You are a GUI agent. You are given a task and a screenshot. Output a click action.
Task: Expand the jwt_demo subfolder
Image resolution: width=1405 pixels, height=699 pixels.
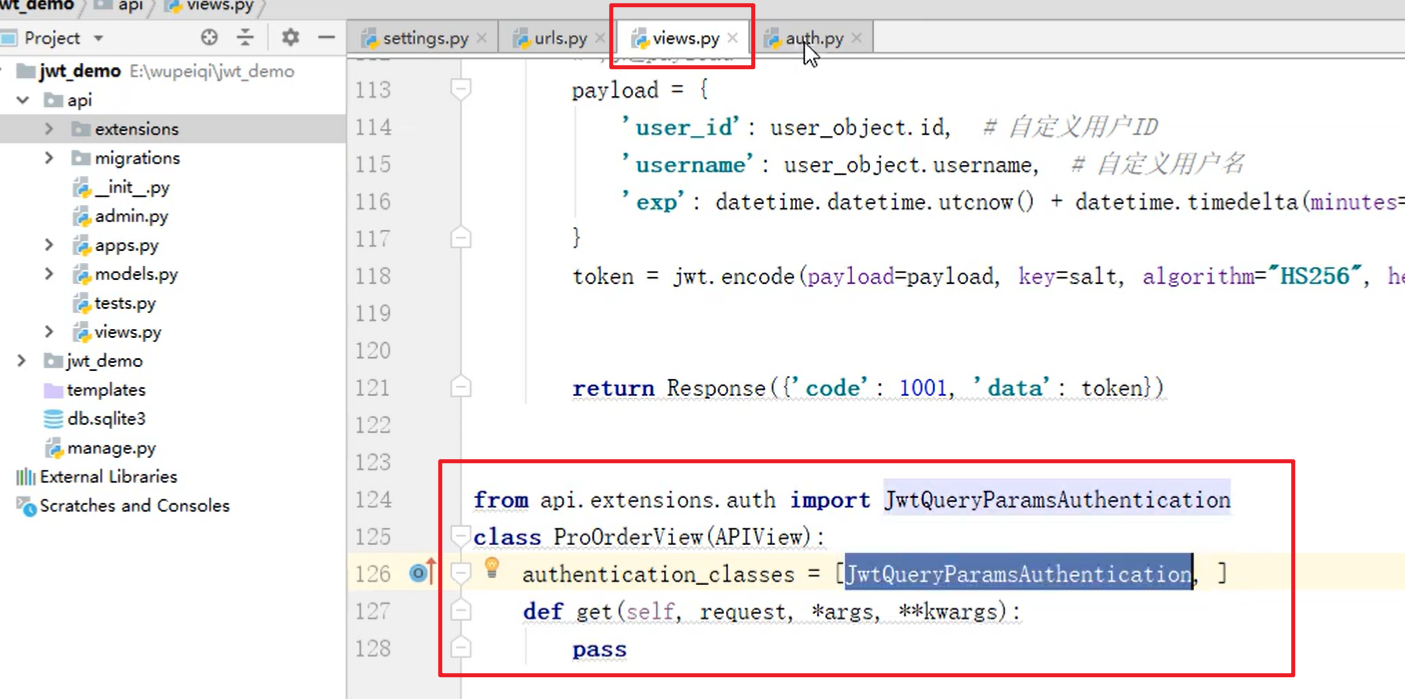(22, 361)
